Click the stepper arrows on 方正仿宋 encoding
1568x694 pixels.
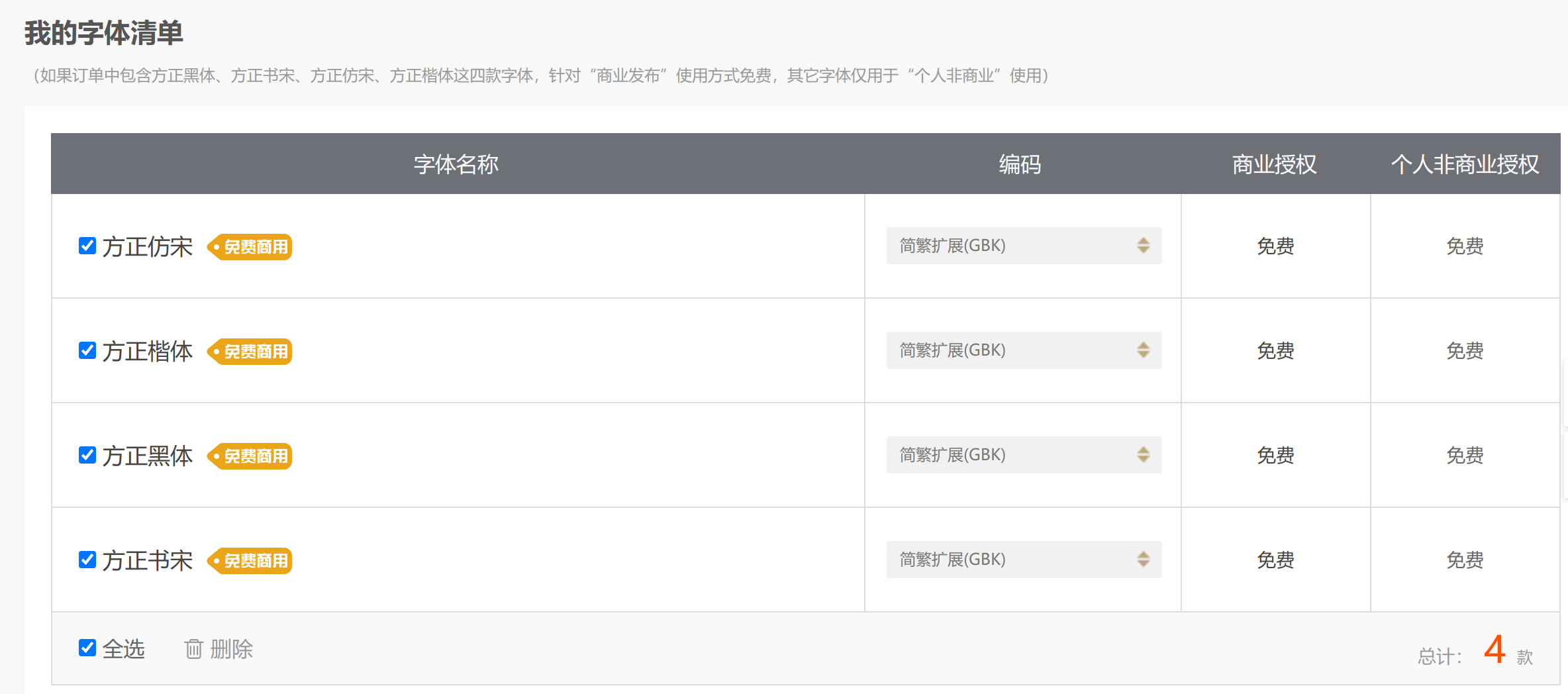click(x=1144, y=246)
